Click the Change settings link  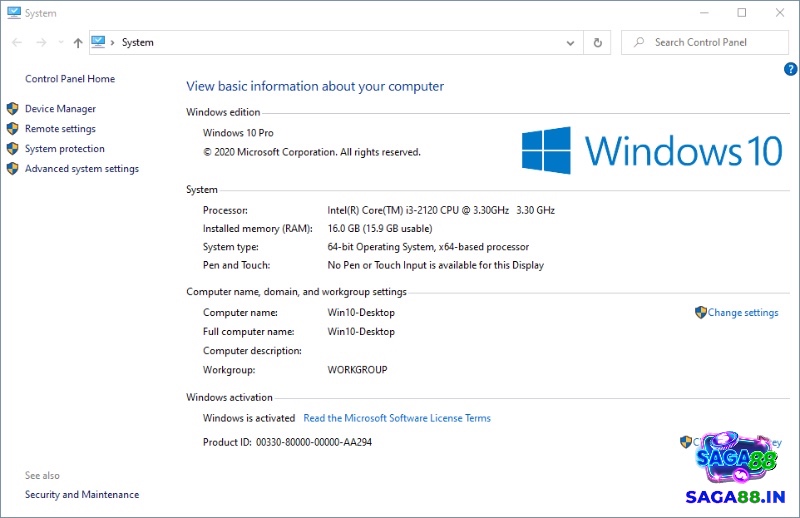(743, 313)
